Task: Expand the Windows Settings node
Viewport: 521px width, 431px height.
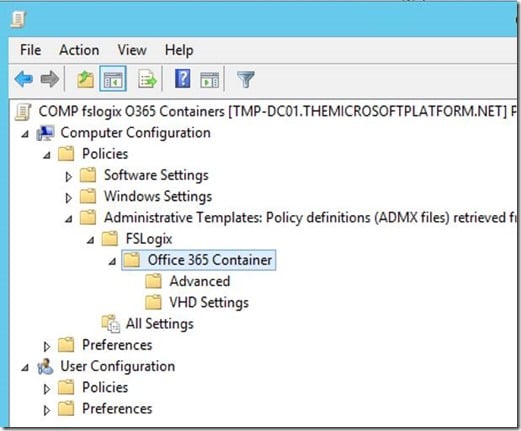Action: (68, 198)
